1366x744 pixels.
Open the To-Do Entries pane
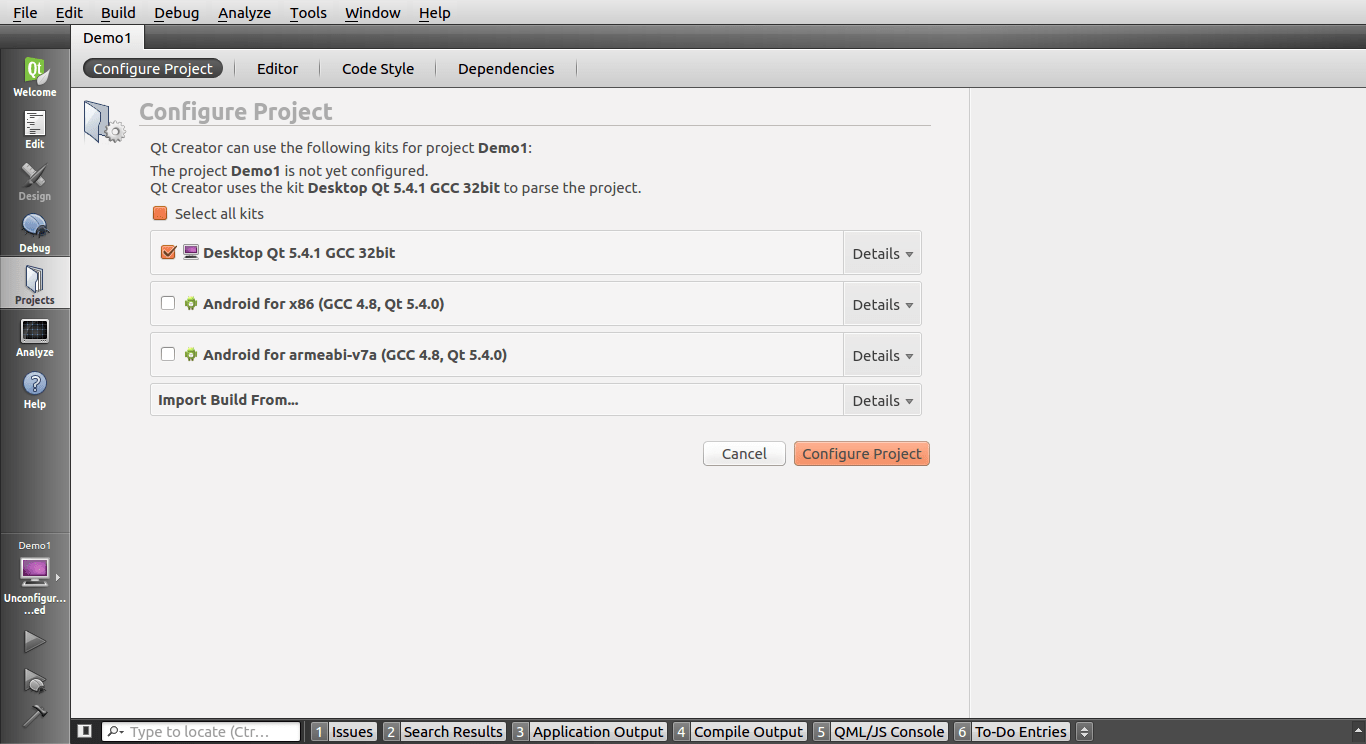pos(1012,732)
